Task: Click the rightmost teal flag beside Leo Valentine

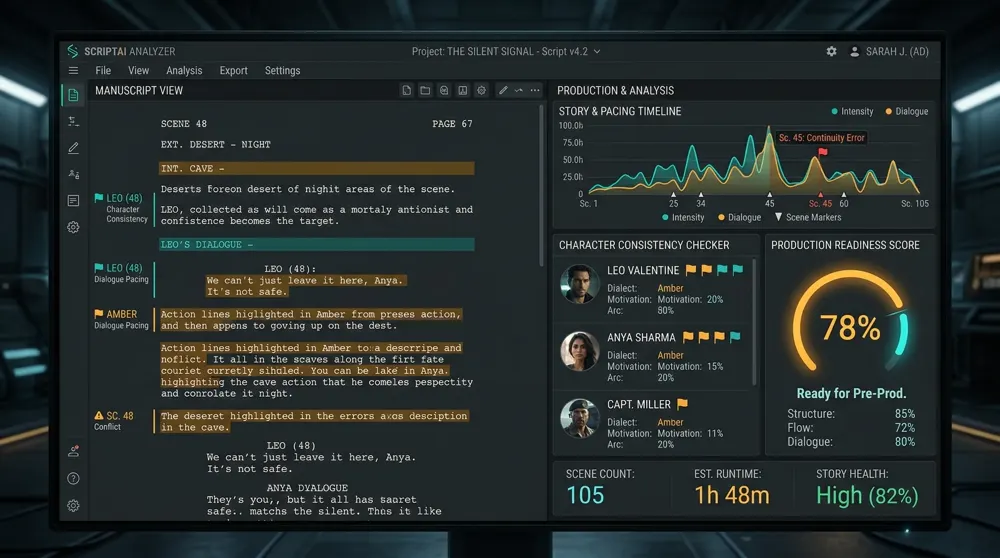Action: 738,270
